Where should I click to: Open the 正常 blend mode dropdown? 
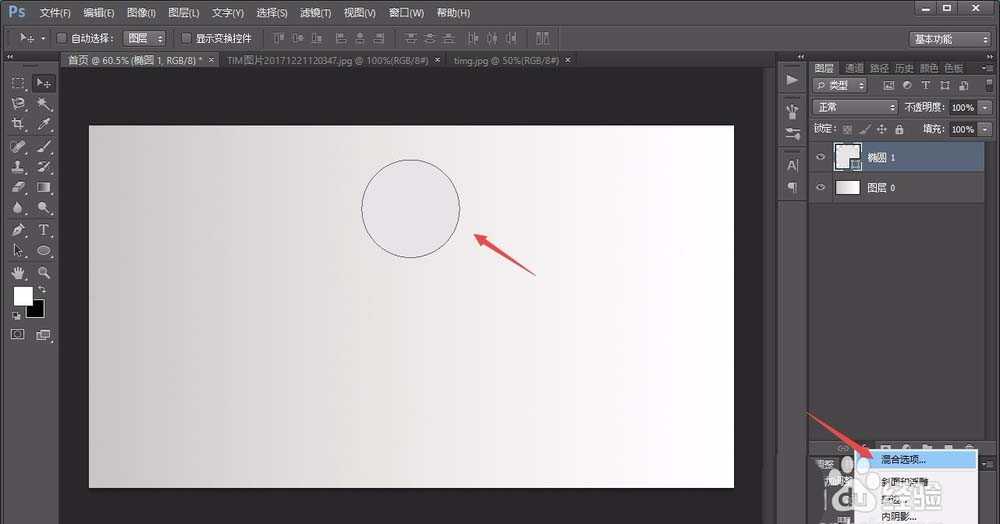(855, 107)
